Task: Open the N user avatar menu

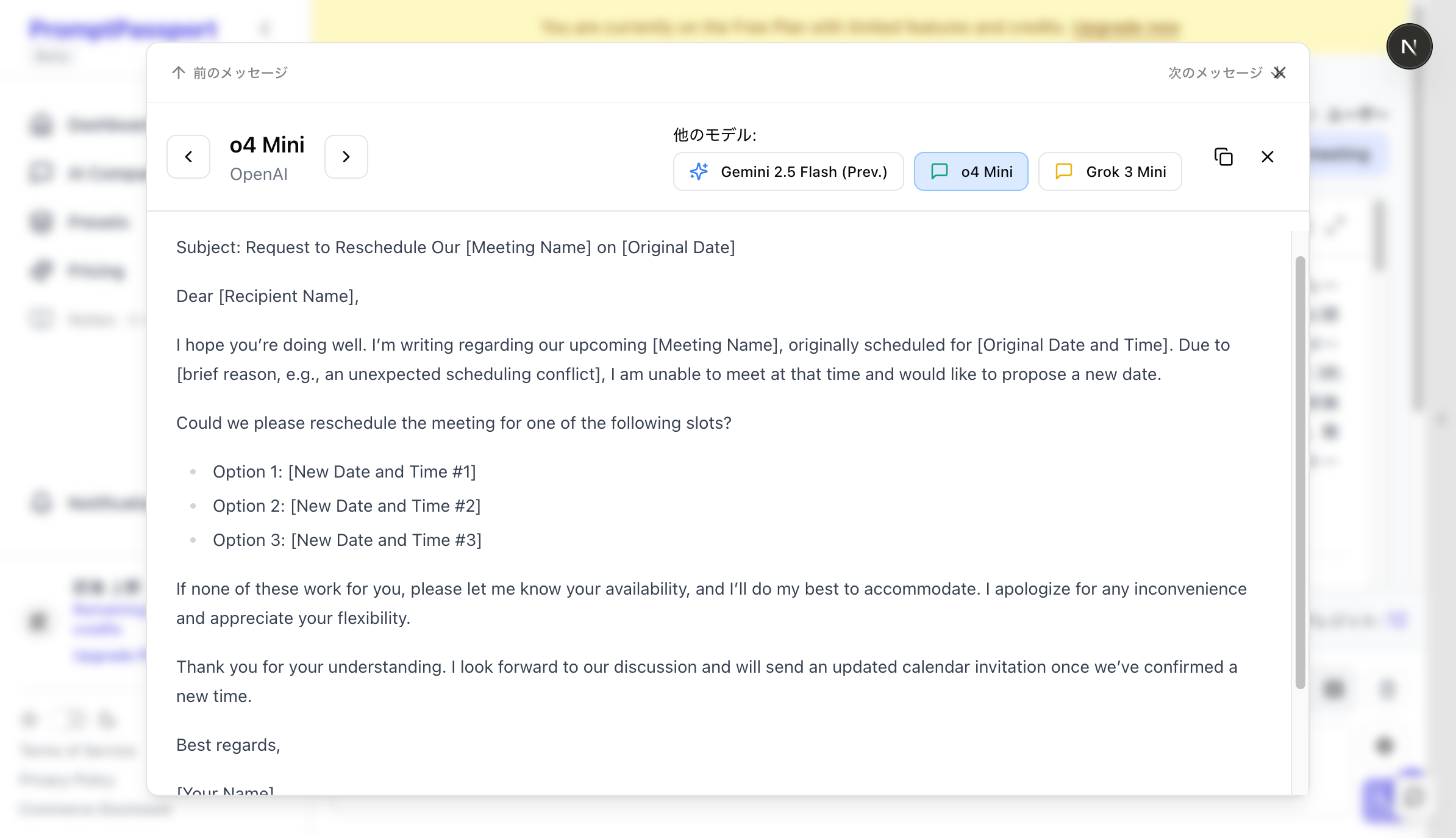Action: [1409, 46]
